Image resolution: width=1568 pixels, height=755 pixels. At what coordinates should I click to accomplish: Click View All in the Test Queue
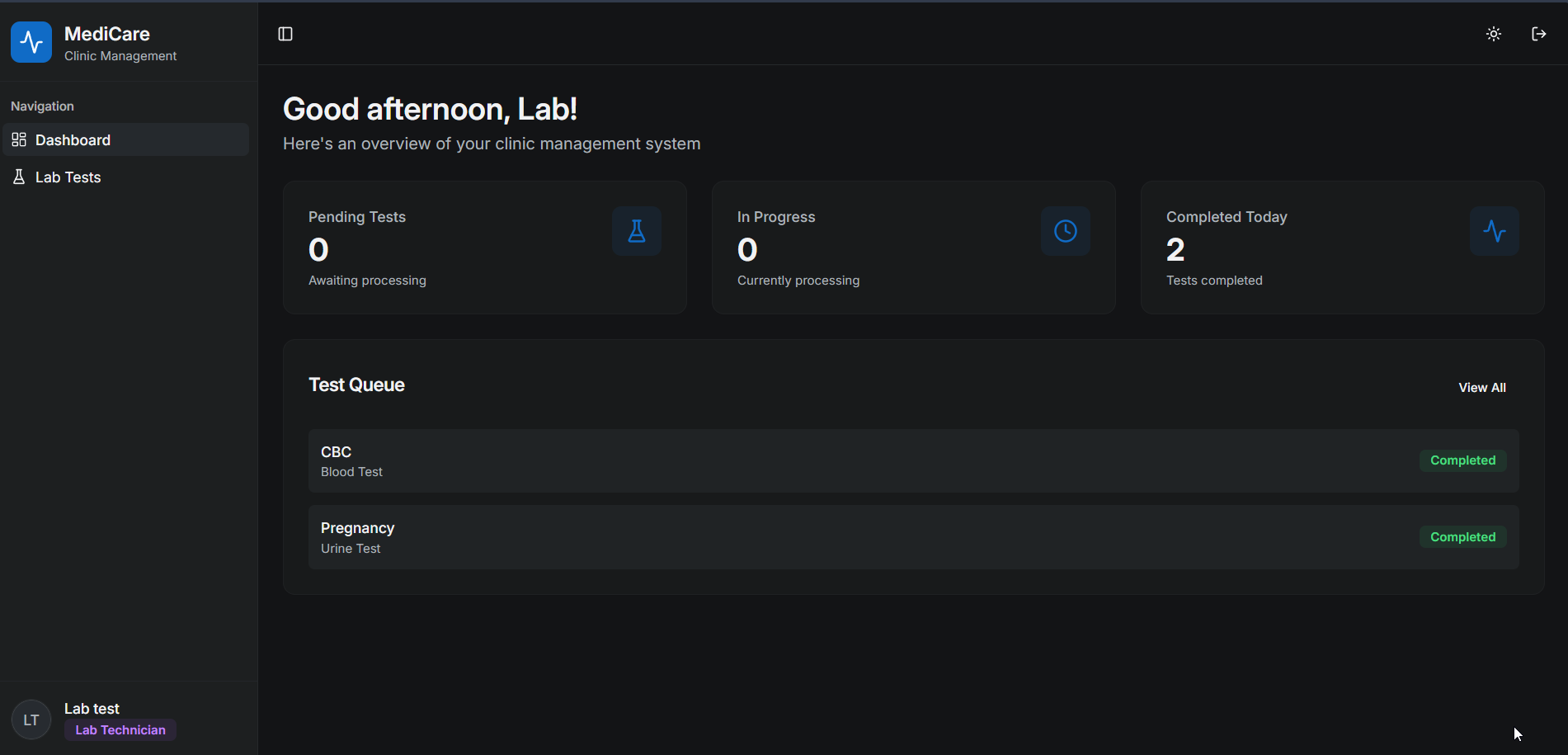(1481, 388)
